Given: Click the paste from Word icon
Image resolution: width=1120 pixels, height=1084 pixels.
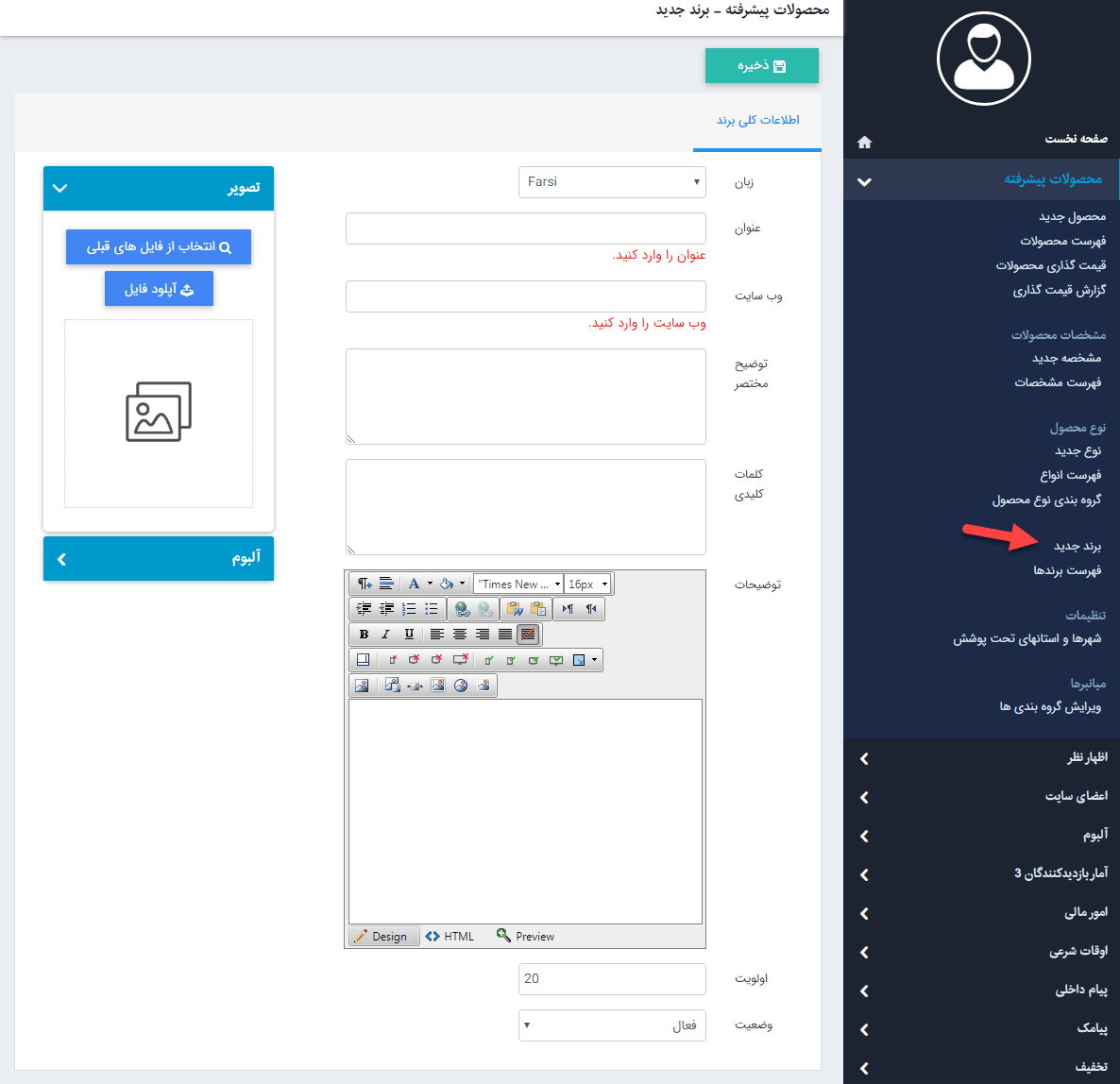Looking at the screenshot, I should (x=515, y=608).
